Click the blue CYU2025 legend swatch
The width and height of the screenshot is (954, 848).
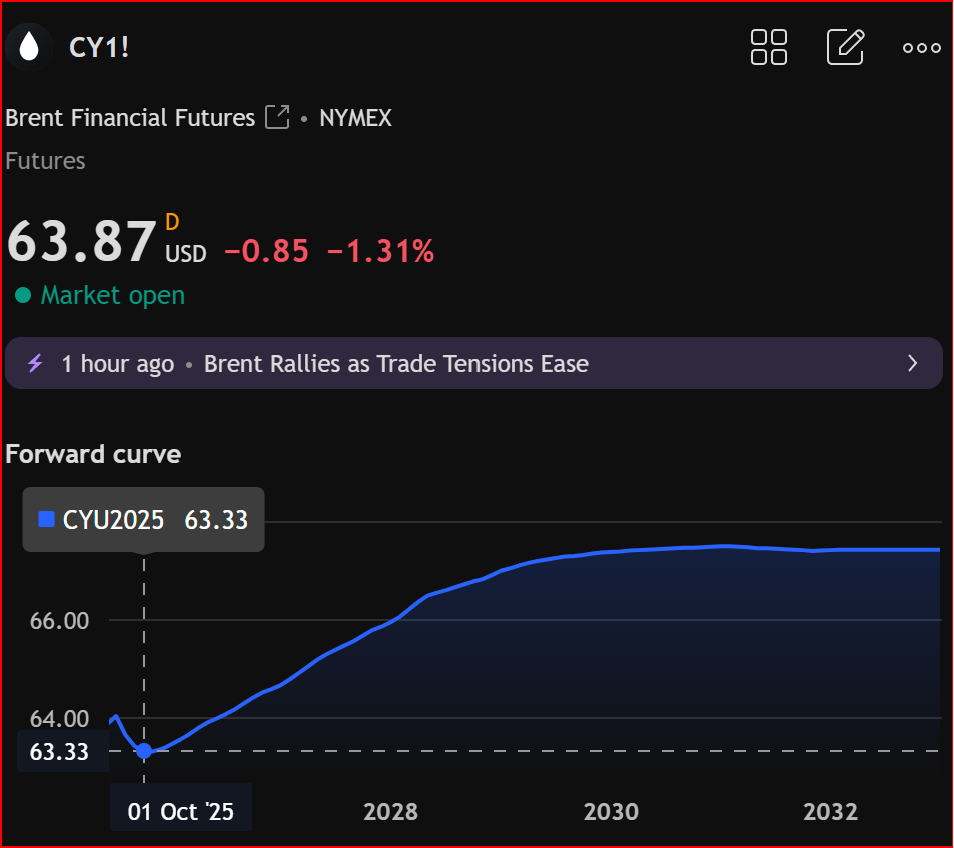[46, 519]
